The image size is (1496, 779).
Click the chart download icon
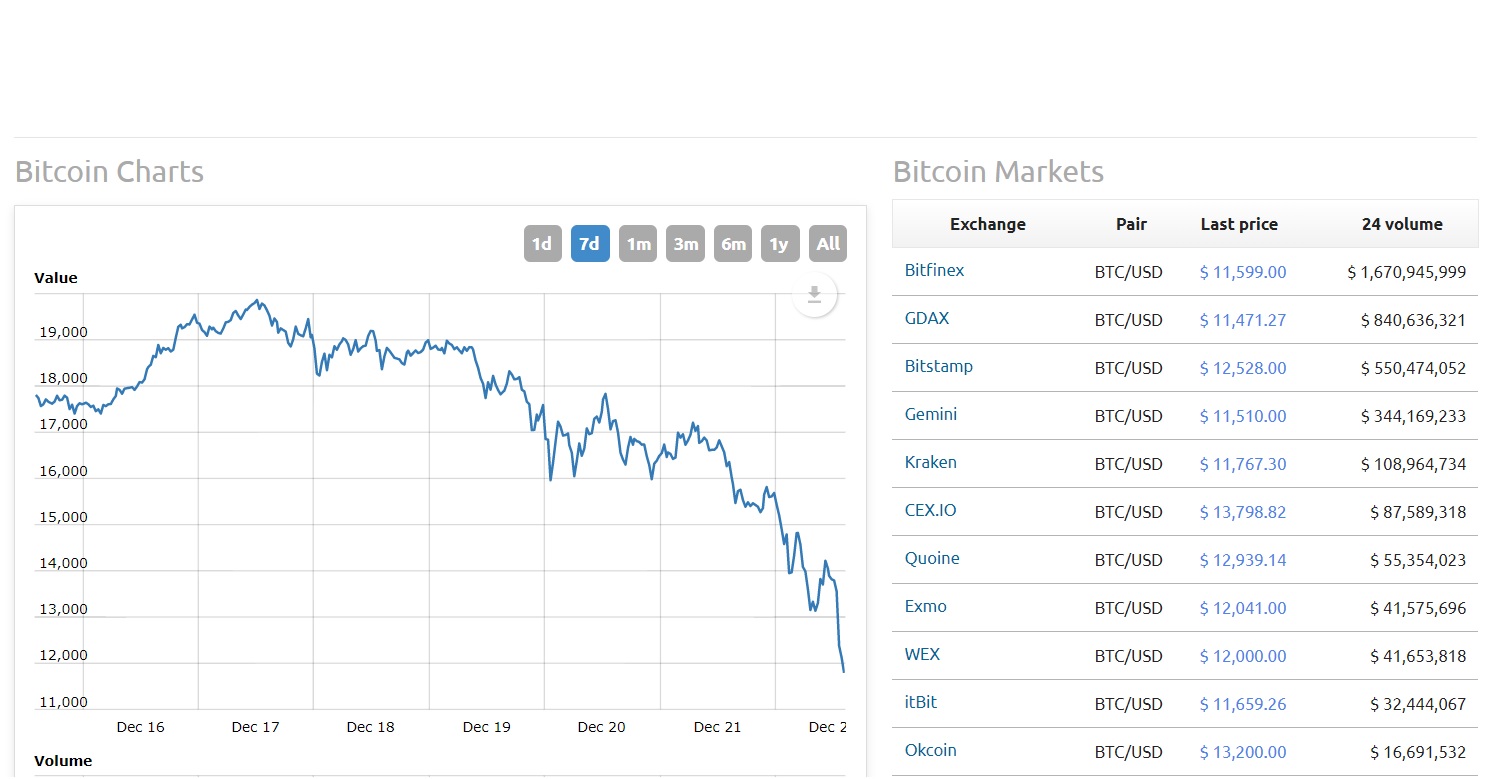coord(814,295)
